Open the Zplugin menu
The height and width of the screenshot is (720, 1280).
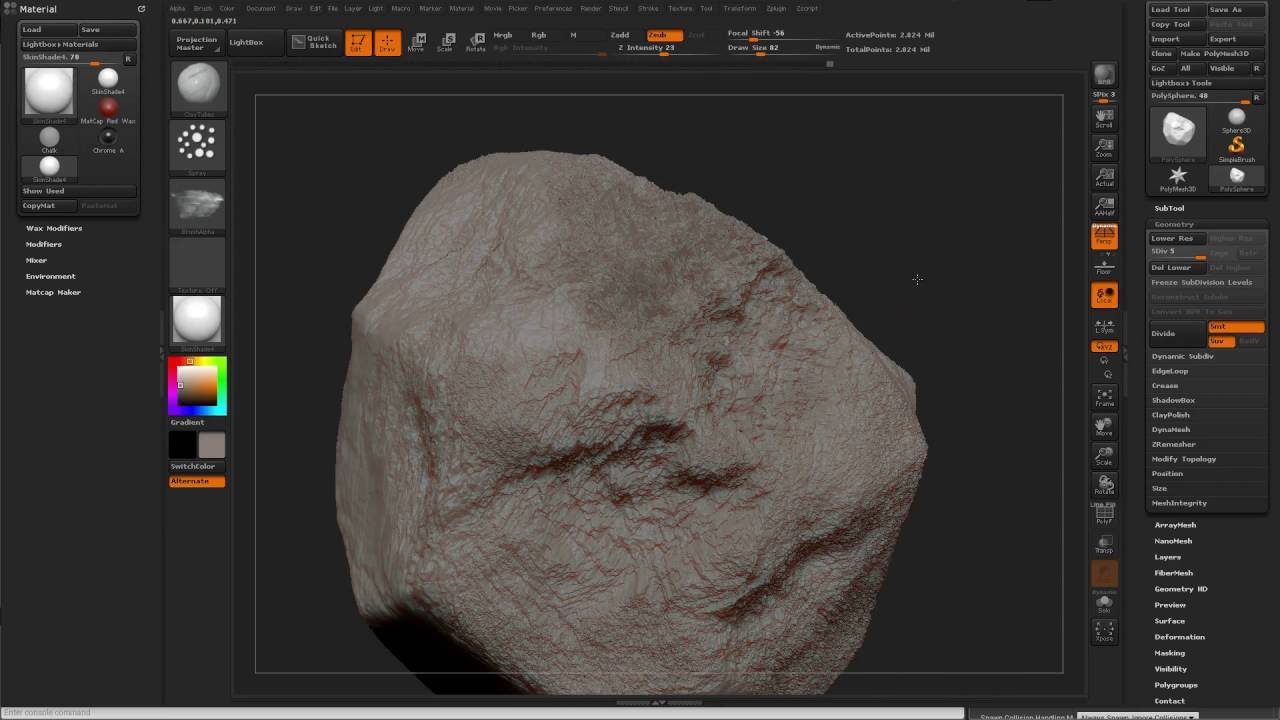click(x=776, y=8)
